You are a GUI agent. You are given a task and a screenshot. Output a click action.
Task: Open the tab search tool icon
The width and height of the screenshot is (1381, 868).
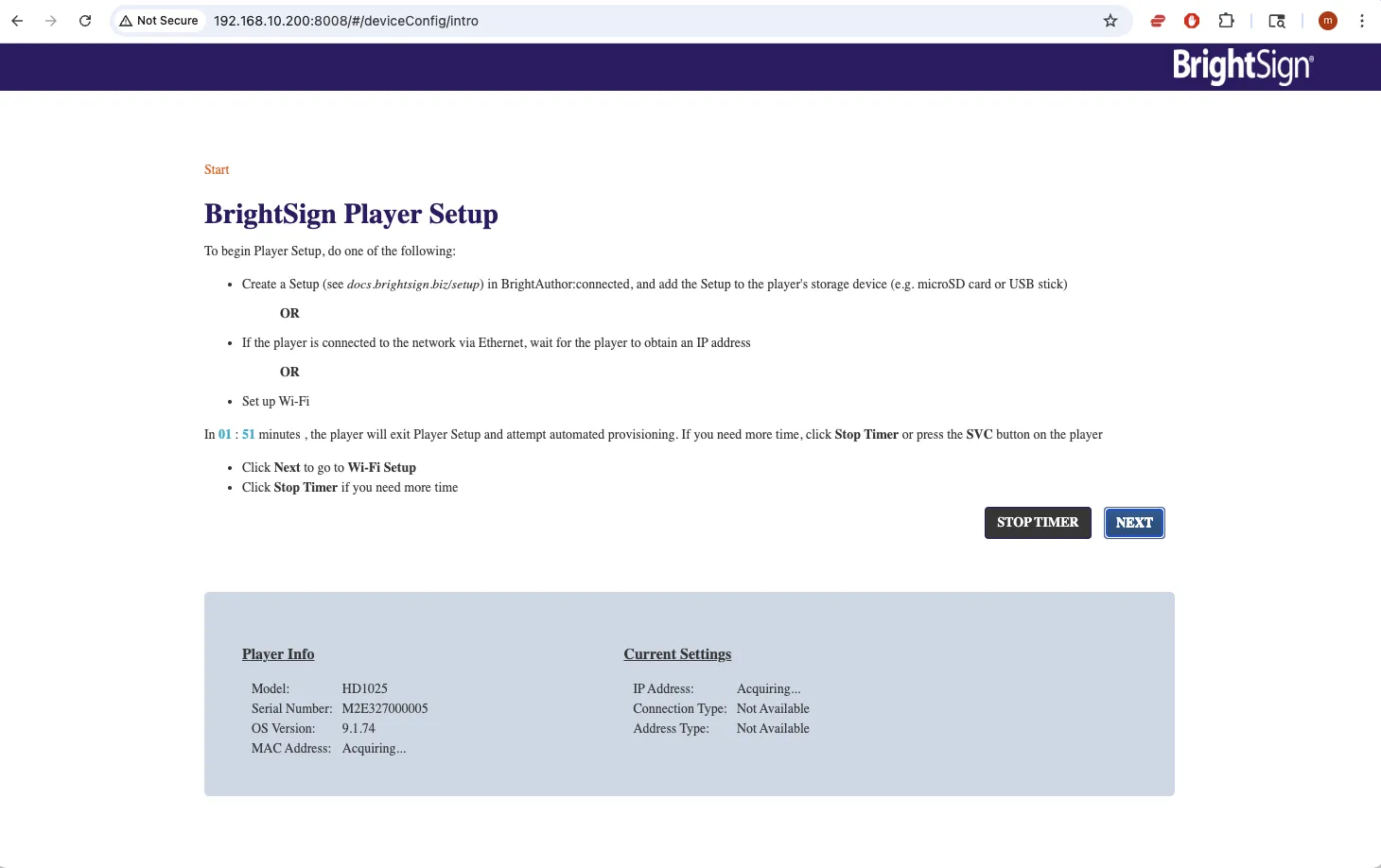1277,21
